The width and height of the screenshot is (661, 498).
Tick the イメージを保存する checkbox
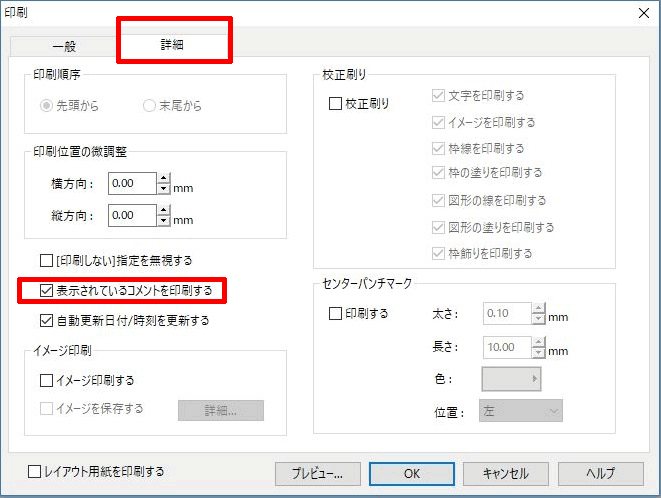(46, 409)
